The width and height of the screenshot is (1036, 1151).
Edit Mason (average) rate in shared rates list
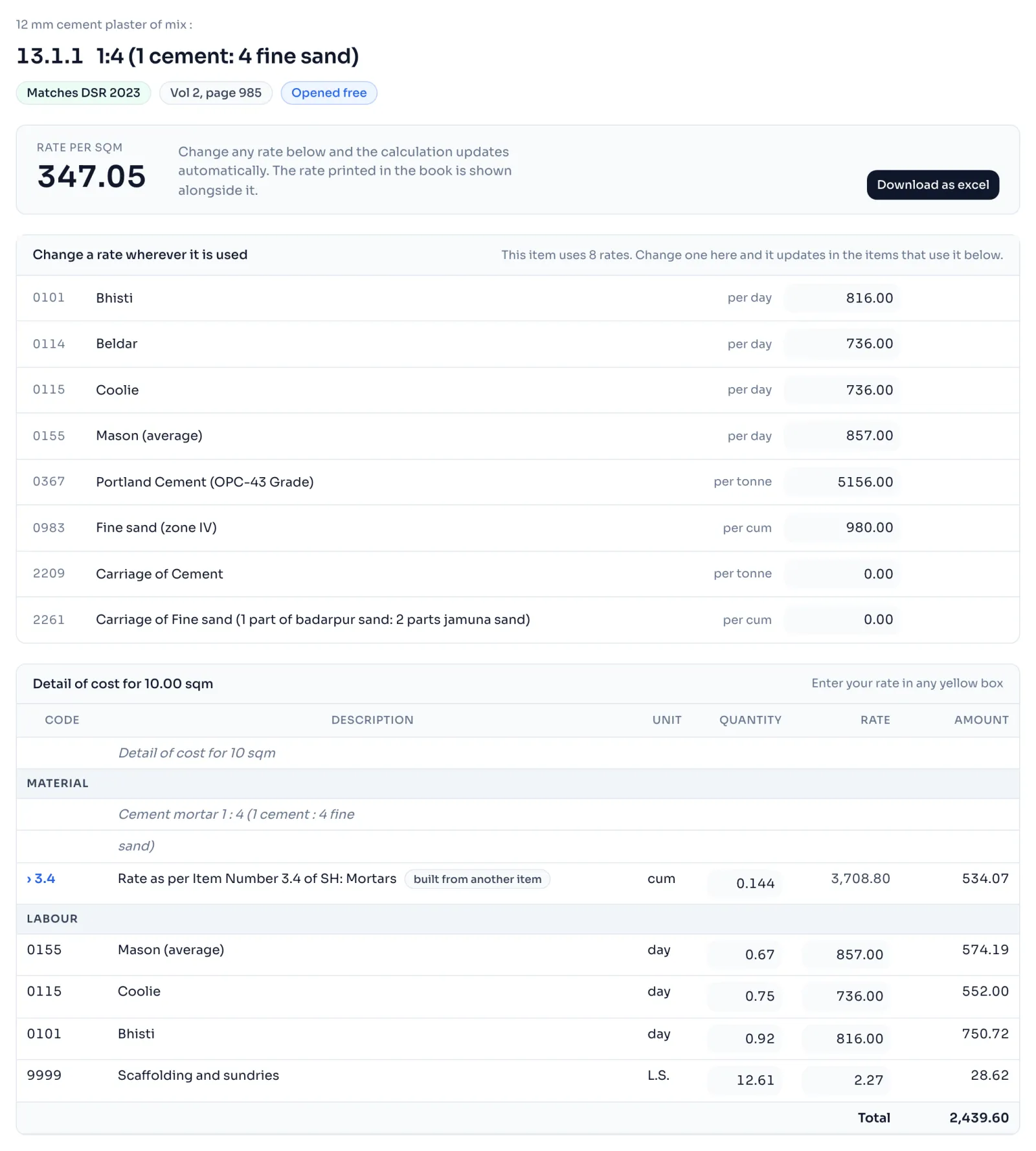pos(842,436)
